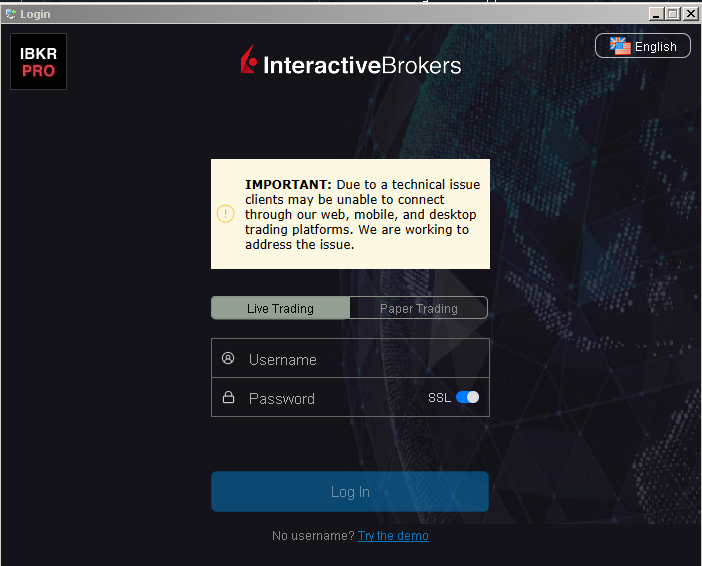The width and height of the screenshot is (702, 566).
Task: Click the warning exclamation icon in notice
Action: tap(226, 214)
